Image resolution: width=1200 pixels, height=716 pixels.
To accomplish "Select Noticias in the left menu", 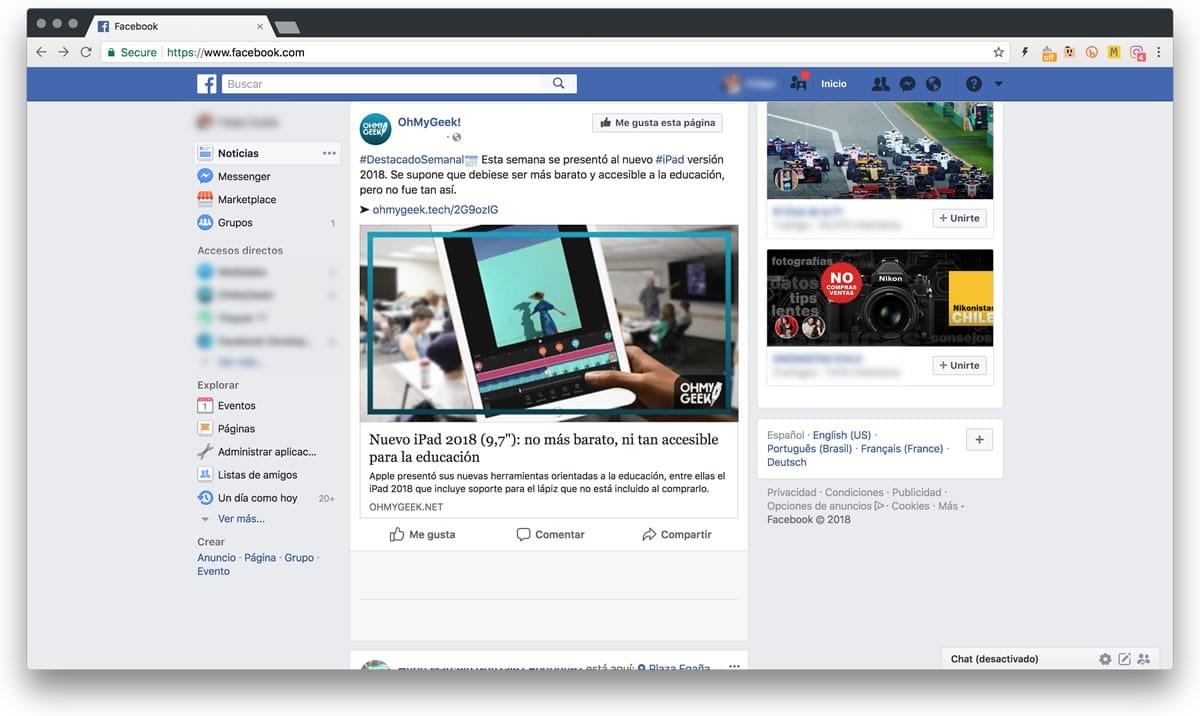I will [x=237, y=153].
